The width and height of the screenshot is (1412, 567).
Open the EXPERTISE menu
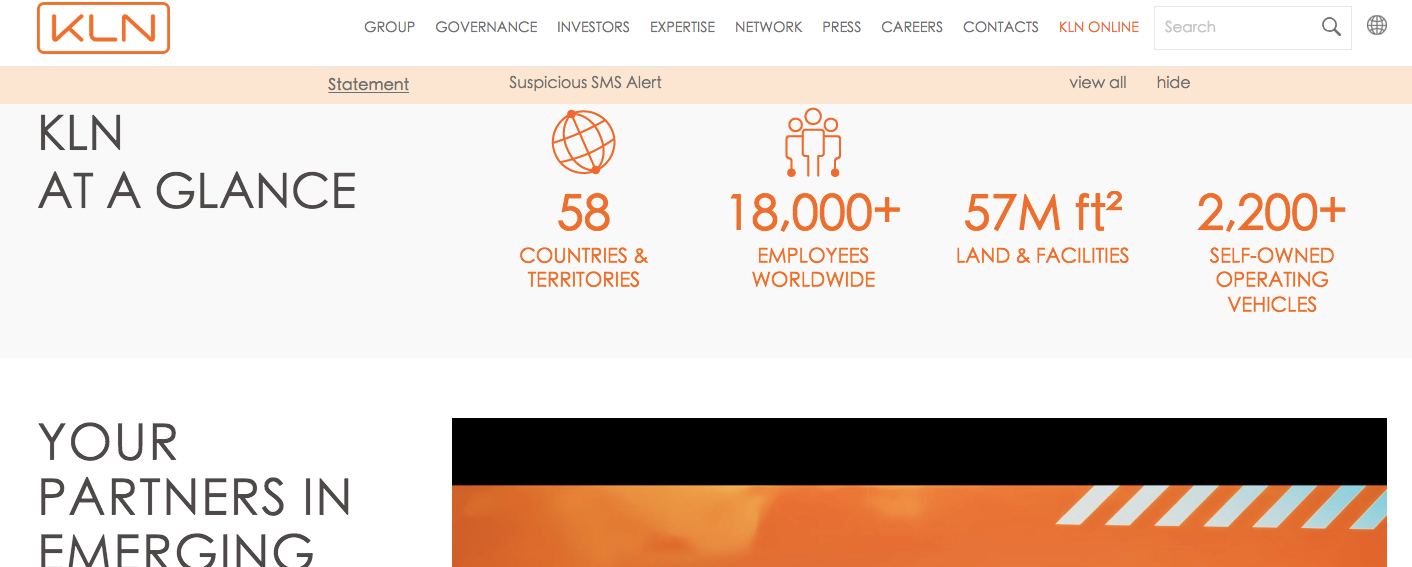[682, 27]
